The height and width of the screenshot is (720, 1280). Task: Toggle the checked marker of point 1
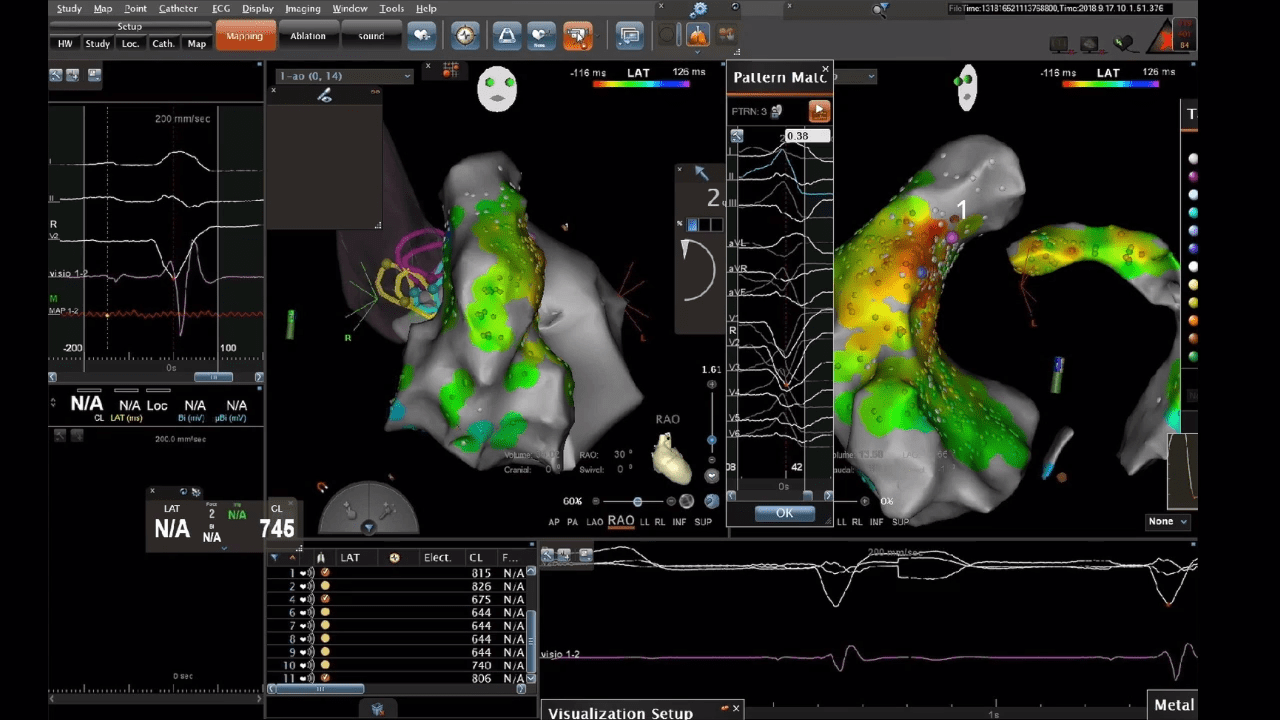325,573
